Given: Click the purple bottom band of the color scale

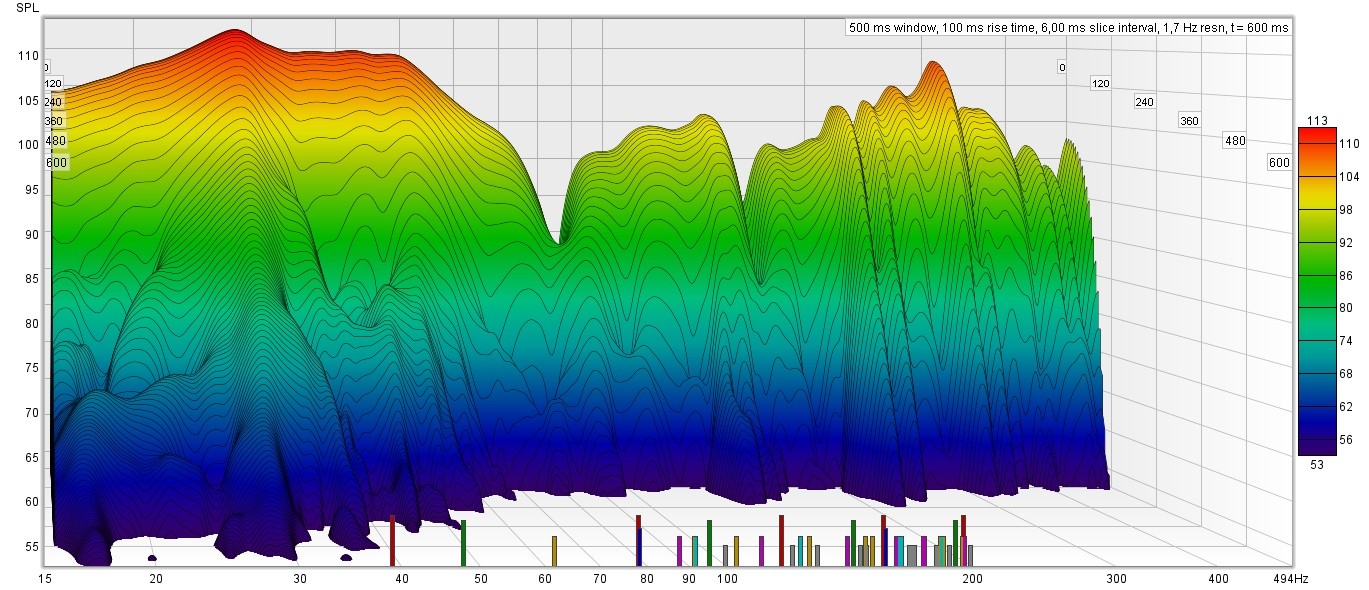Looking at the screenshot, I should pos(1317,445).
